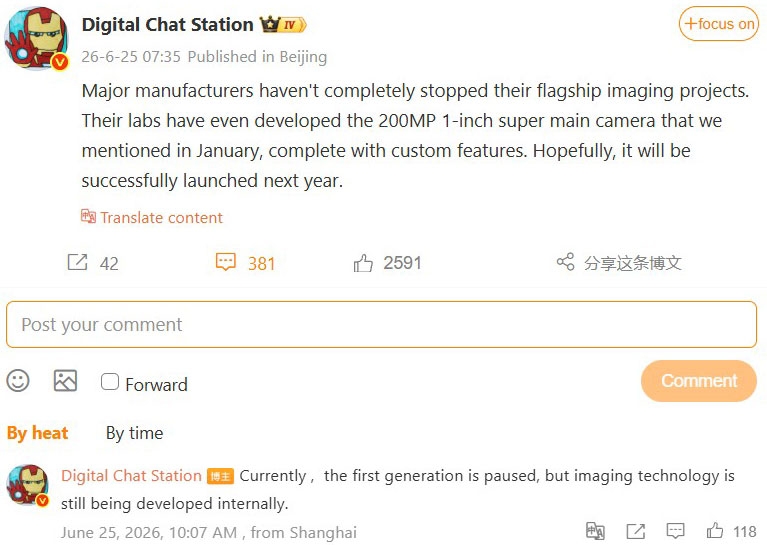Click the translate icon on the comment
Viewport: 767px width, 545px height.
(x=595, y=531)
